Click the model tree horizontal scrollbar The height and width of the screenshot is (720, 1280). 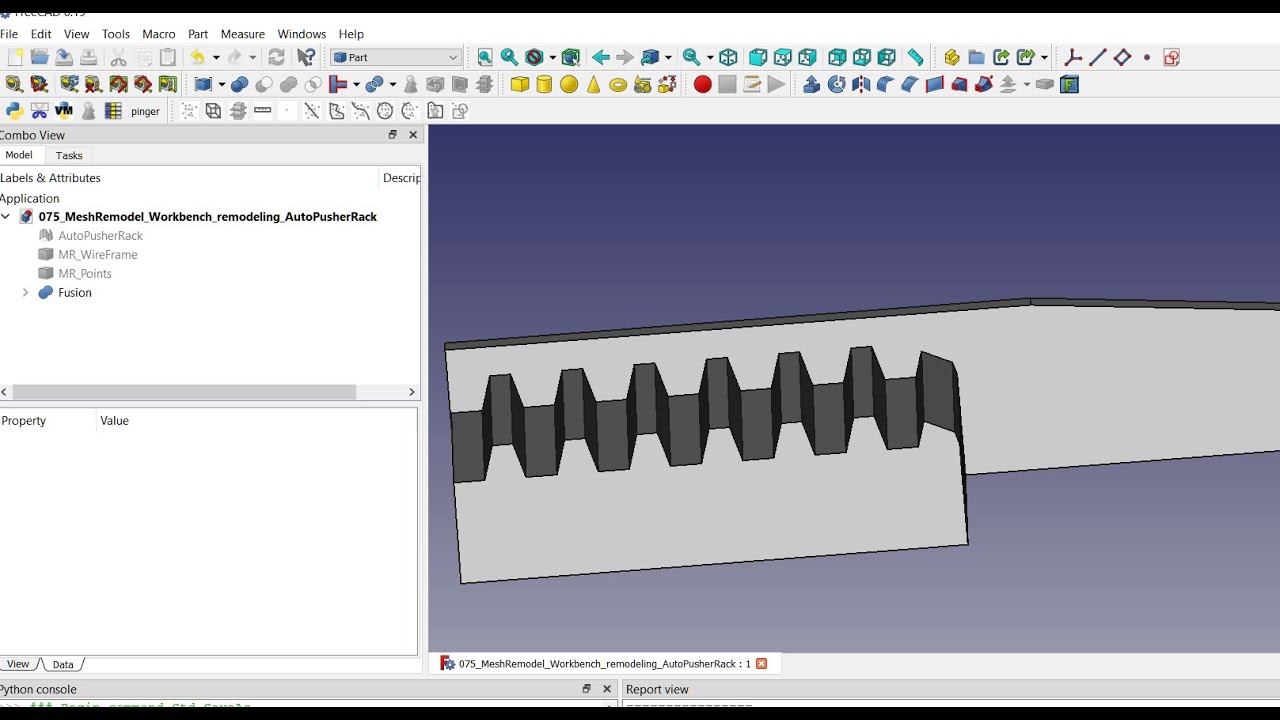[184, 393]
